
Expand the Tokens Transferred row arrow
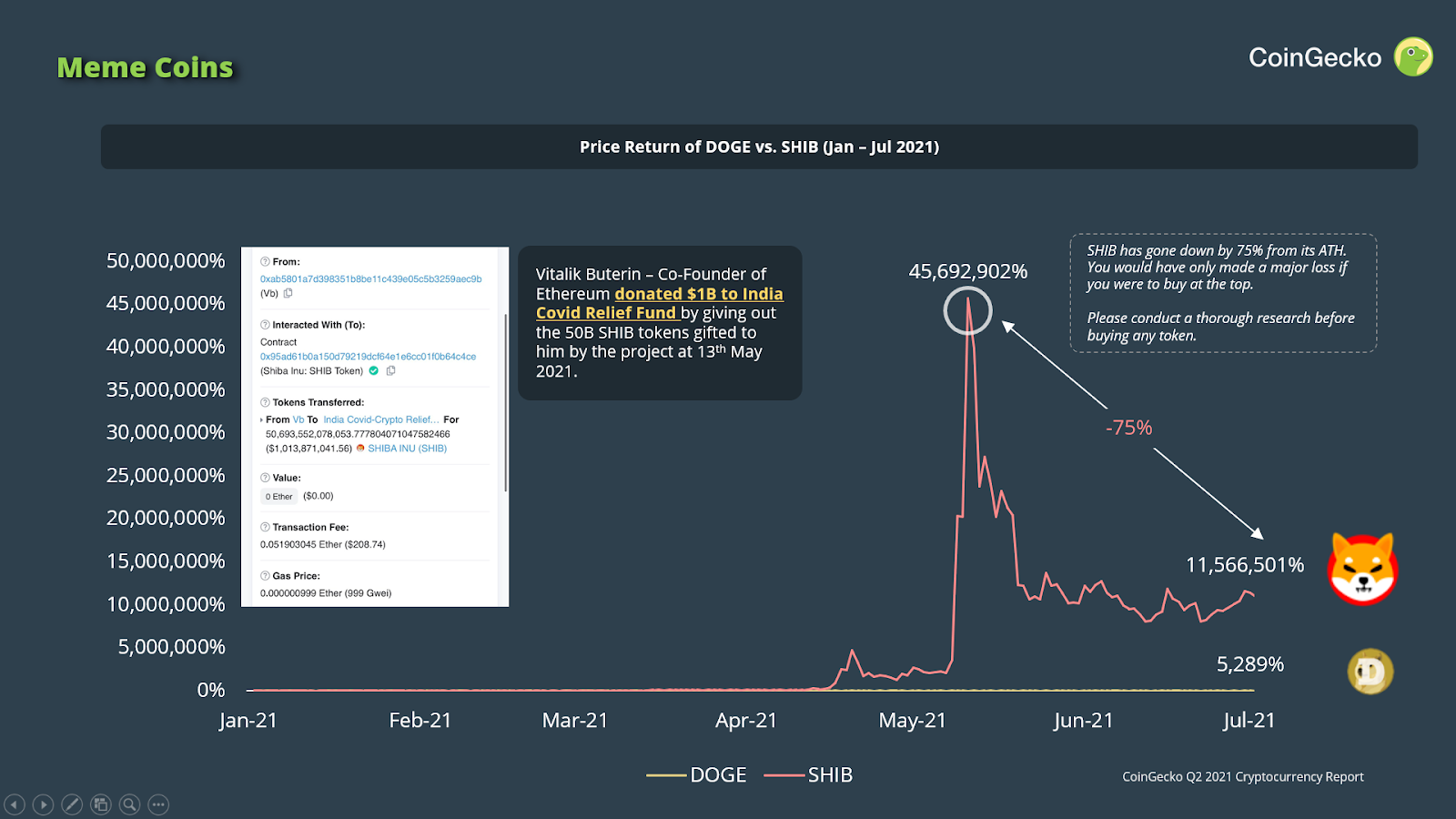click(262, 420)
